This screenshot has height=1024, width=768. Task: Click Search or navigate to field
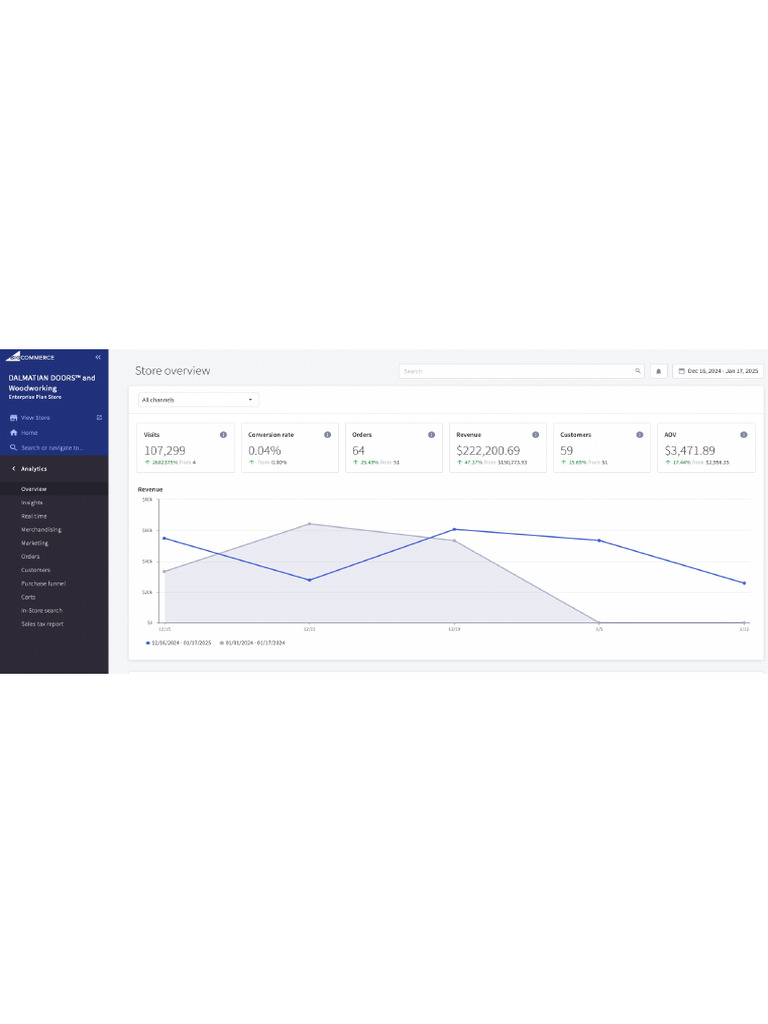[52, 448]
